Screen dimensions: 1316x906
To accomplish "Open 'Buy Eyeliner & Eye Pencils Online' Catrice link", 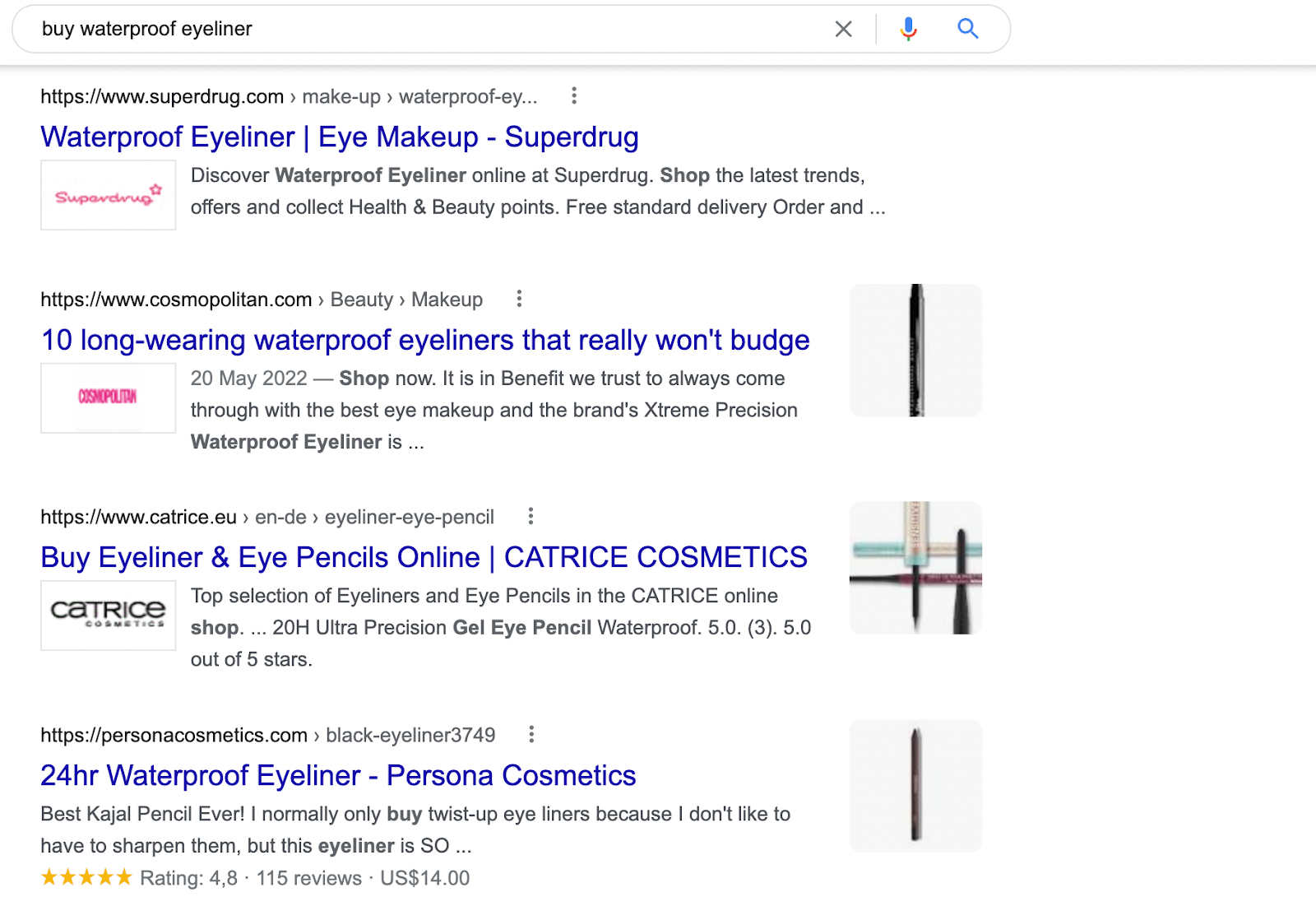I will tap(424, 557).
